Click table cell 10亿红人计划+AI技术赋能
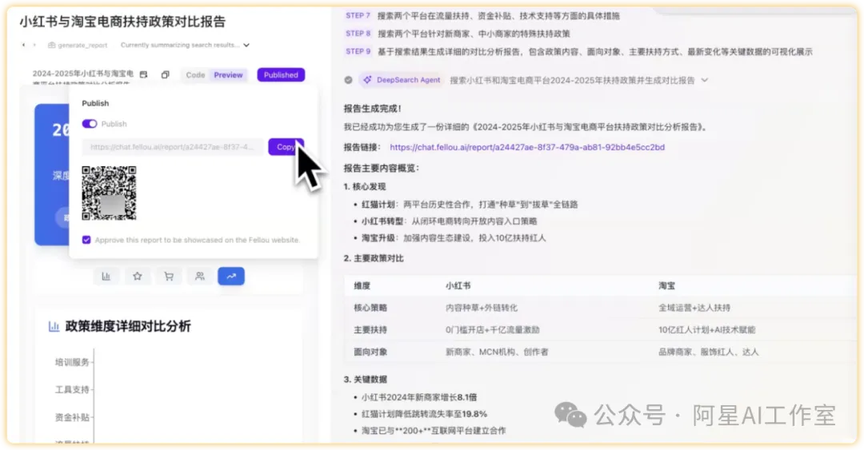864x450 pixels. click(x=707, y=330)
